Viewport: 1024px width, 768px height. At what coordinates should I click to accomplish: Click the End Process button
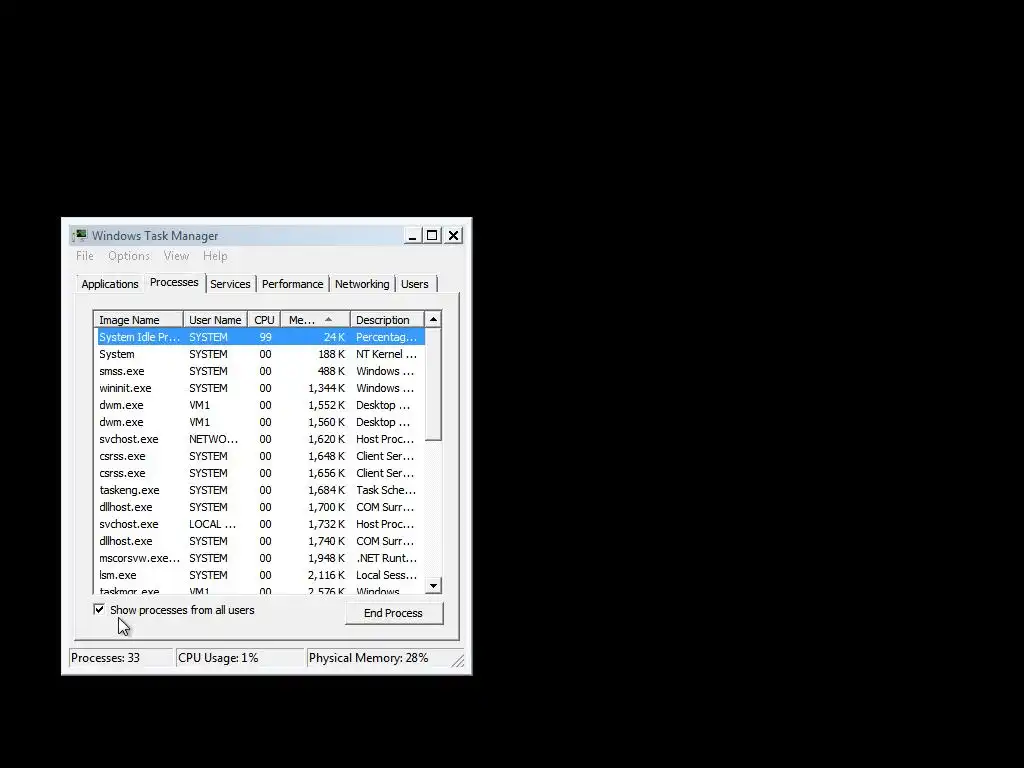click(394, 613)
